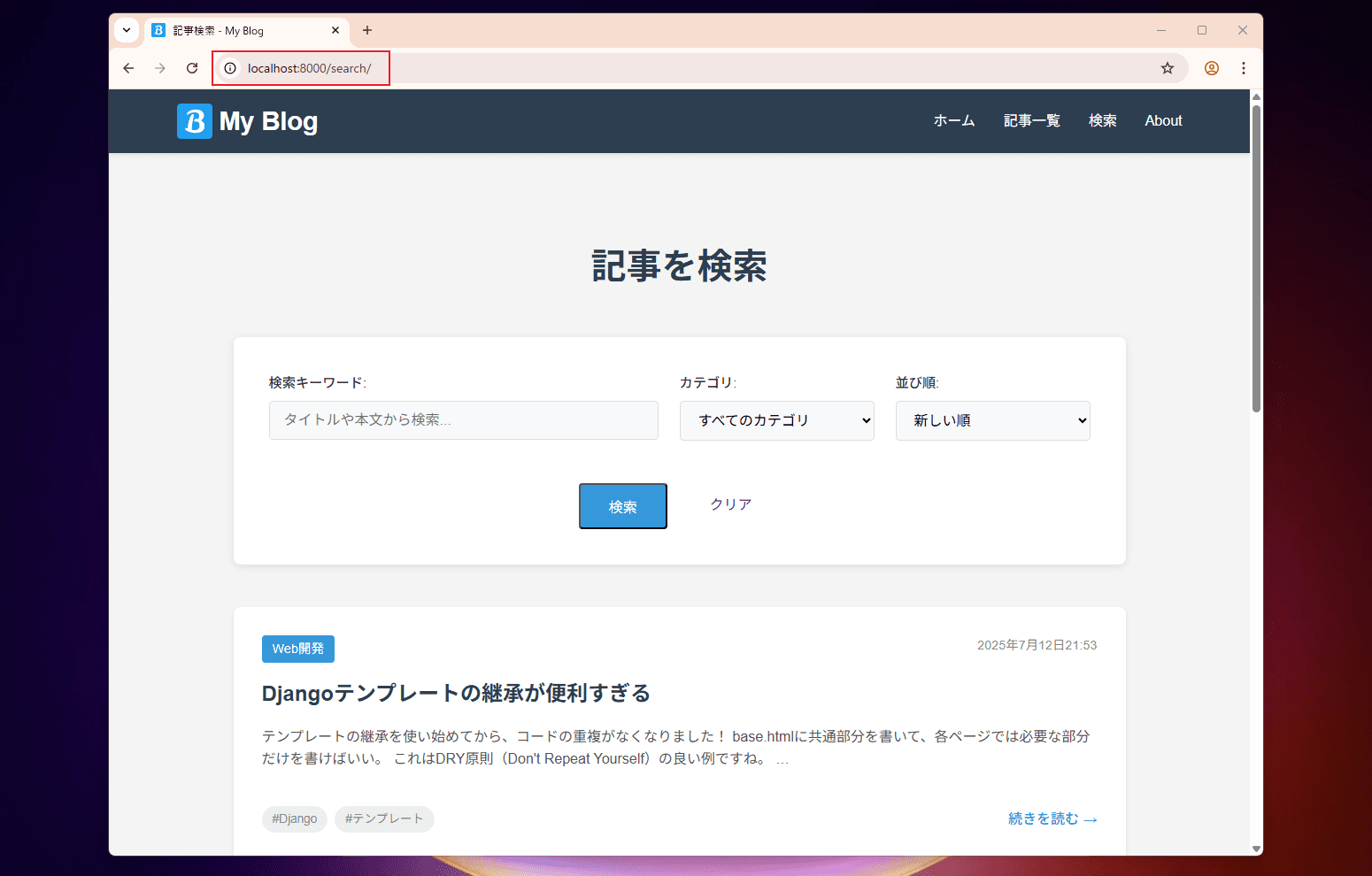Image resolution: width=1372 pixels, height=876 pixels.
Task: Click 続きを読む → link
Action: (1053, 818)
